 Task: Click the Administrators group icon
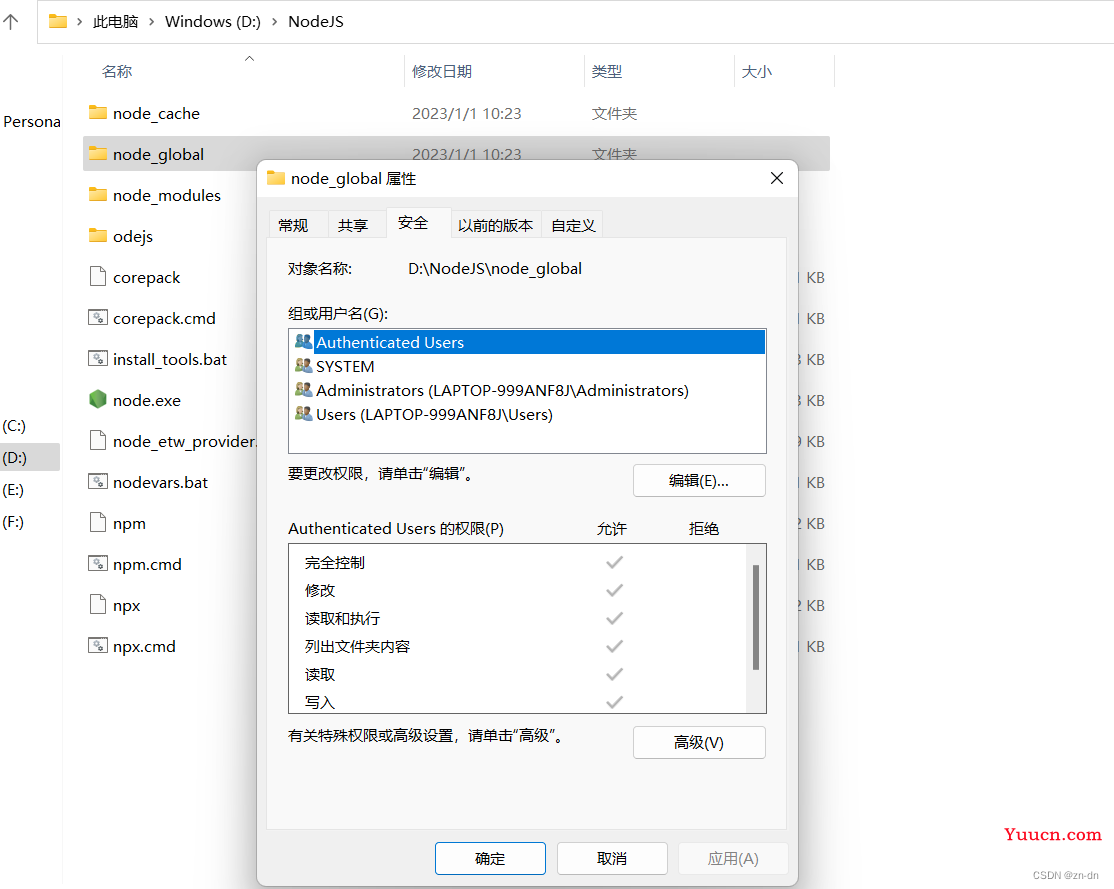coord(303,390)
